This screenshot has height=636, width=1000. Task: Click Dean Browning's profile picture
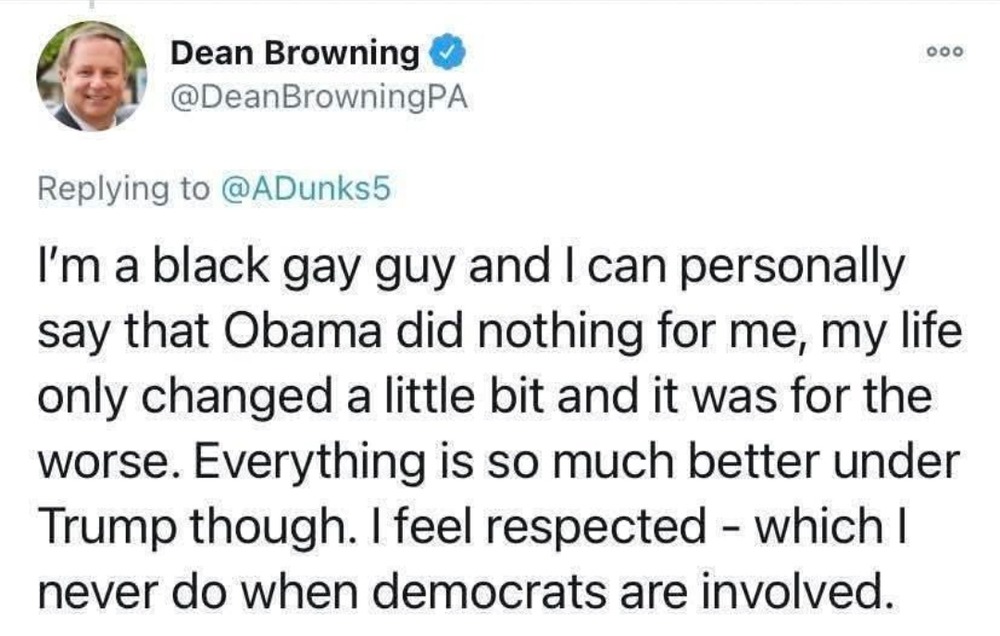click(x=92, y=76)
